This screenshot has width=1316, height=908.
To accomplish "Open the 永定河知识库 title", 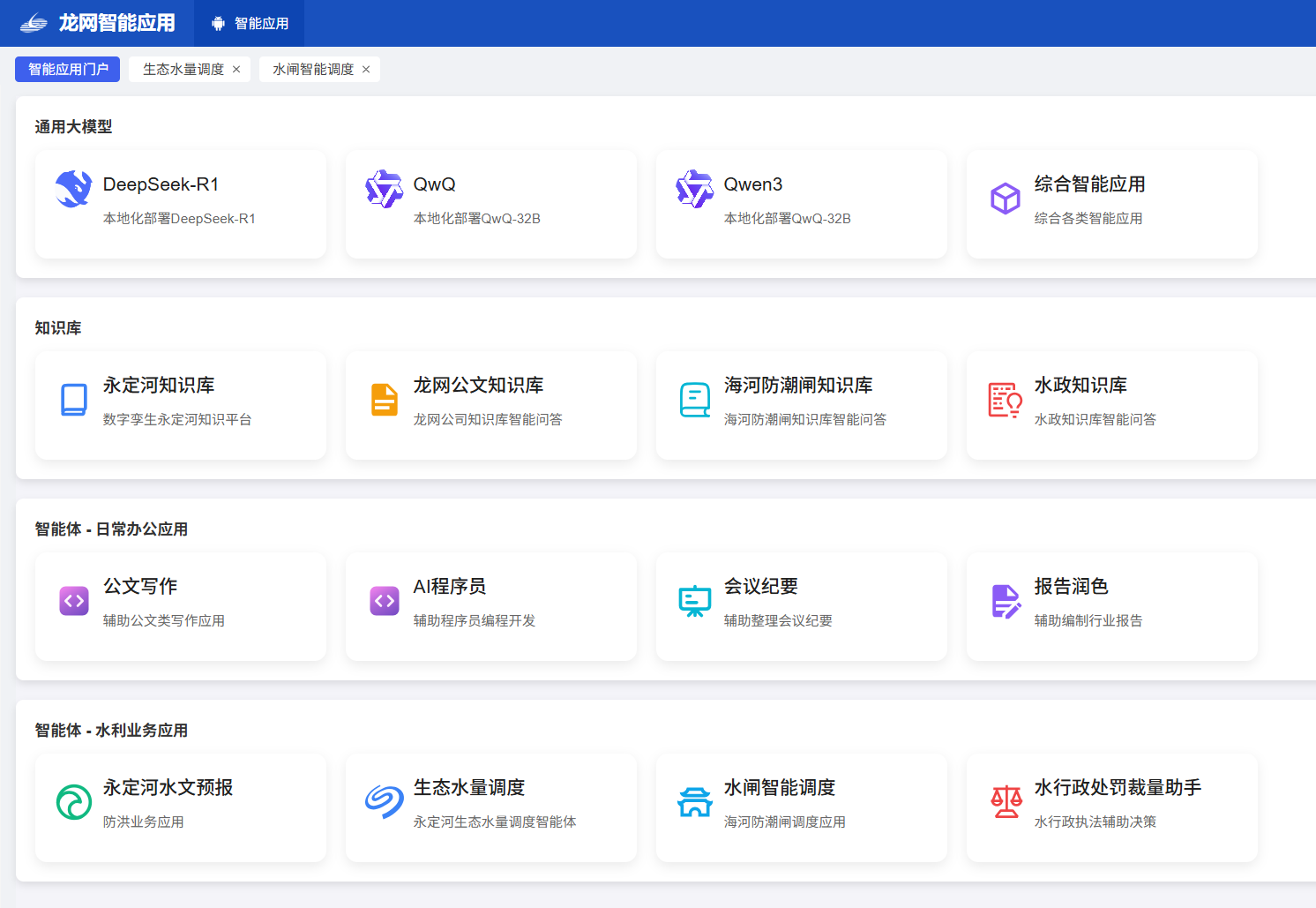I will (159, 386).
